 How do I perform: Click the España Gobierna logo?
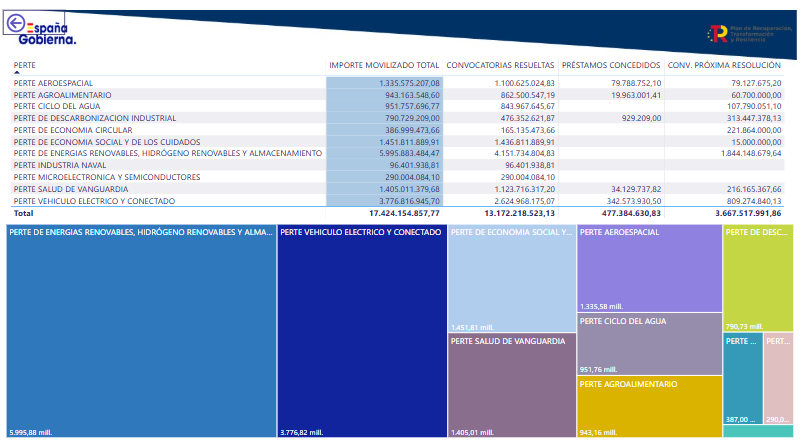[47, 34]
